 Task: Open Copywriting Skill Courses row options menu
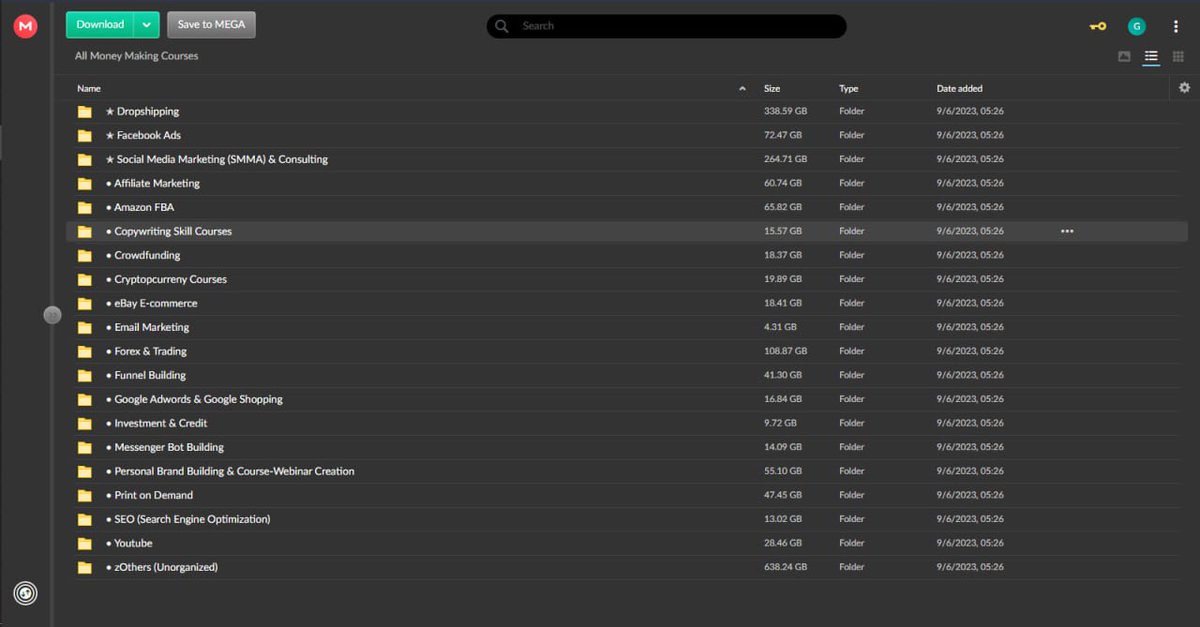click(x=1067, y=231)
